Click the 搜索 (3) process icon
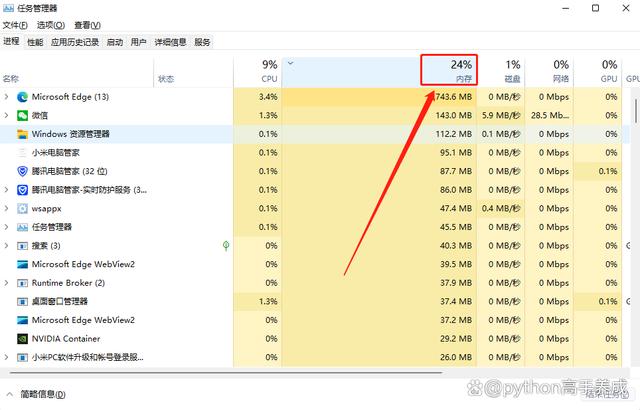This screenshot has height=410, width=640. [x=22, y=246]
